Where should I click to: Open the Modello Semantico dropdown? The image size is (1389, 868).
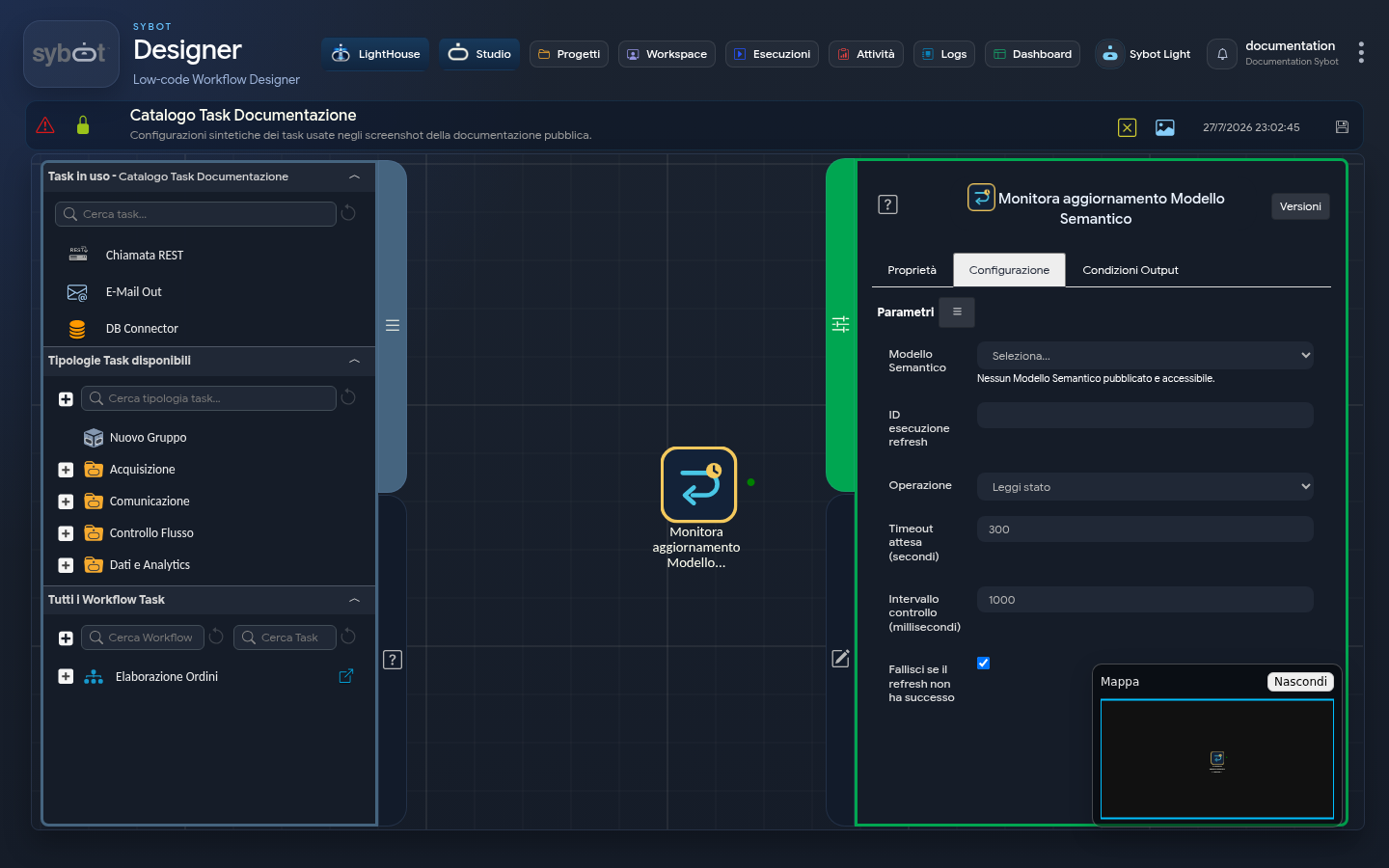pyautogui.click(x=1145, y=355)
